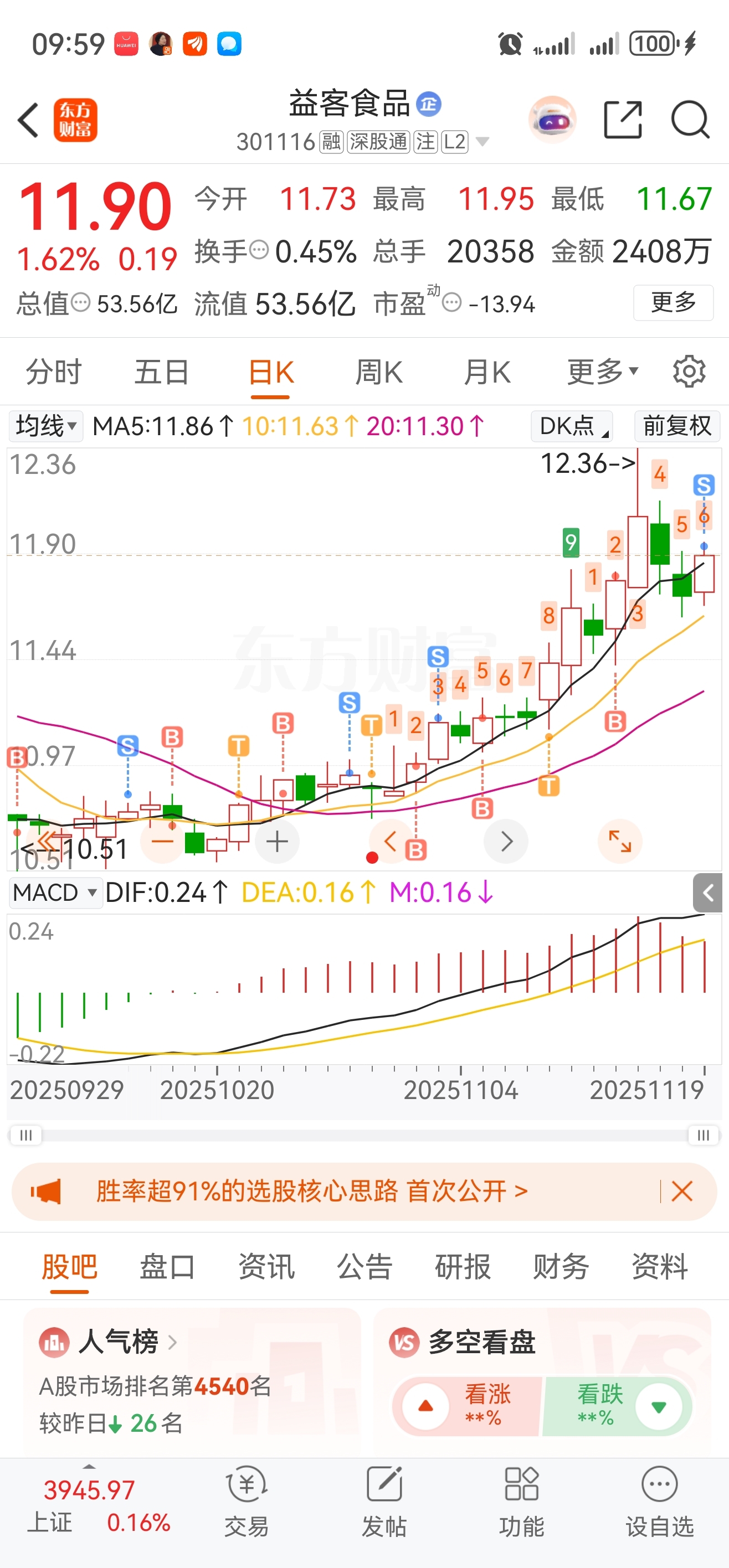This screenshot has width=729, height=1568.
Task: Move chart left with orange arrow
Action: click(x=391, y=841)
